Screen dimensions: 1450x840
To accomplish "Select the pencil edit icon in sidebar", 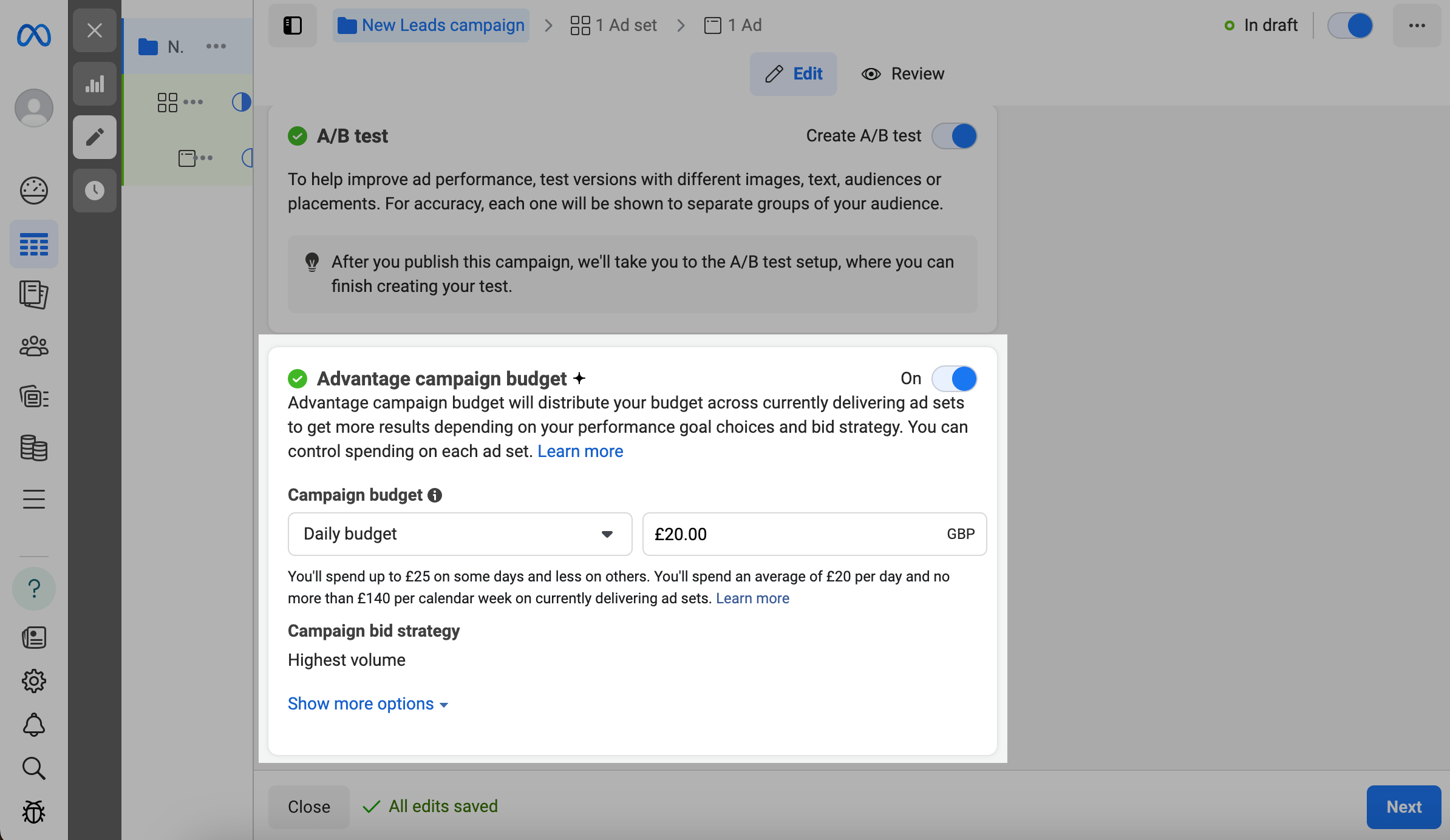I will [95, 137].
